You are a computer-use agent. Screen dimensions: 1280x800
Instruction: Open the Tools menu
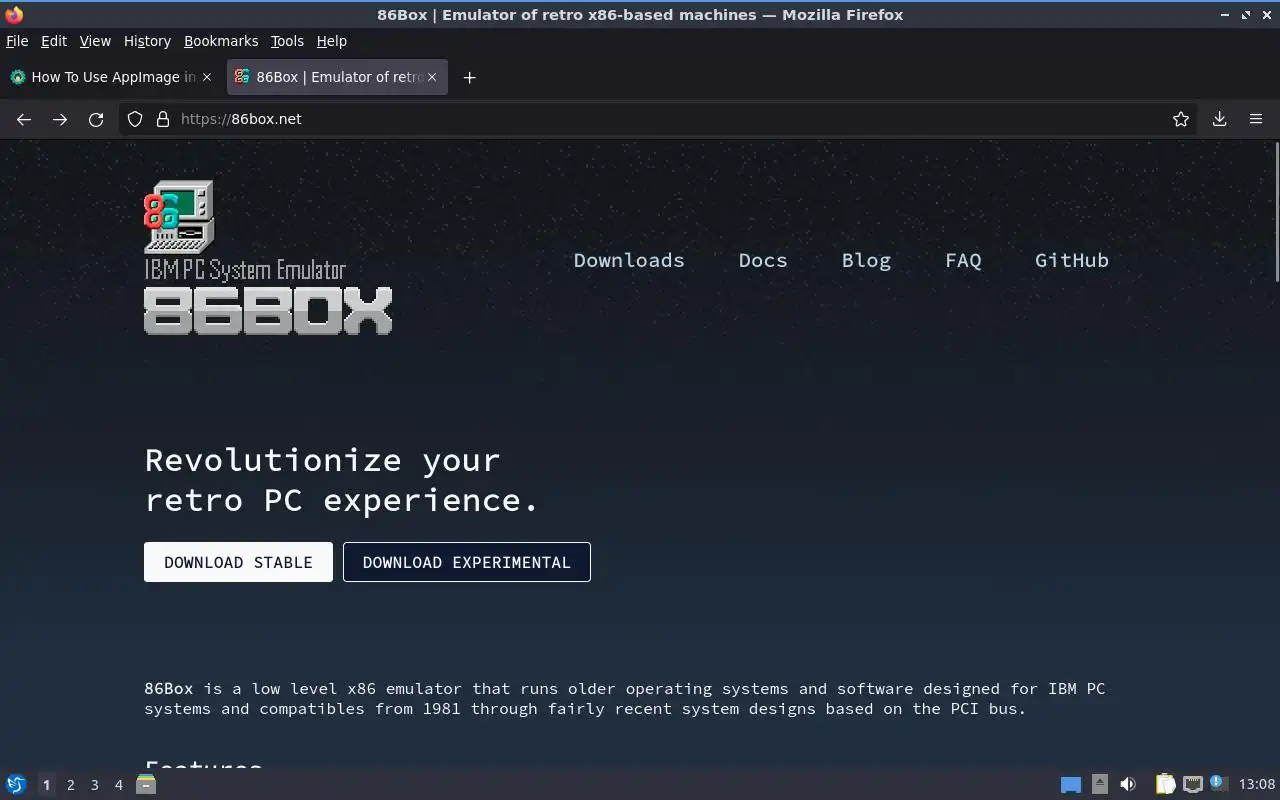click(x=287, y=41)
